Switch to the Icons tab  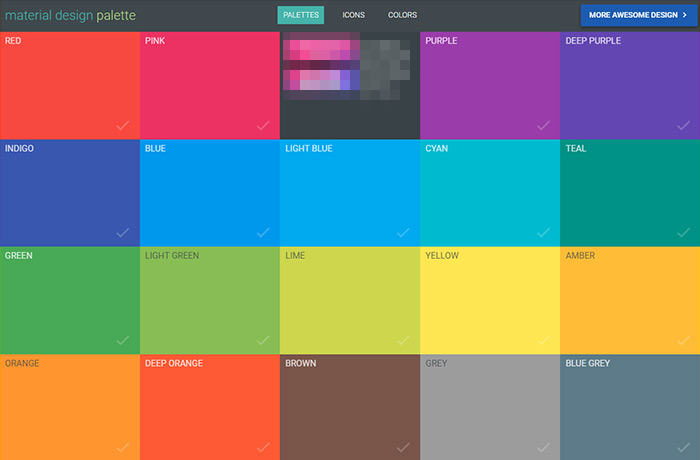354,15
